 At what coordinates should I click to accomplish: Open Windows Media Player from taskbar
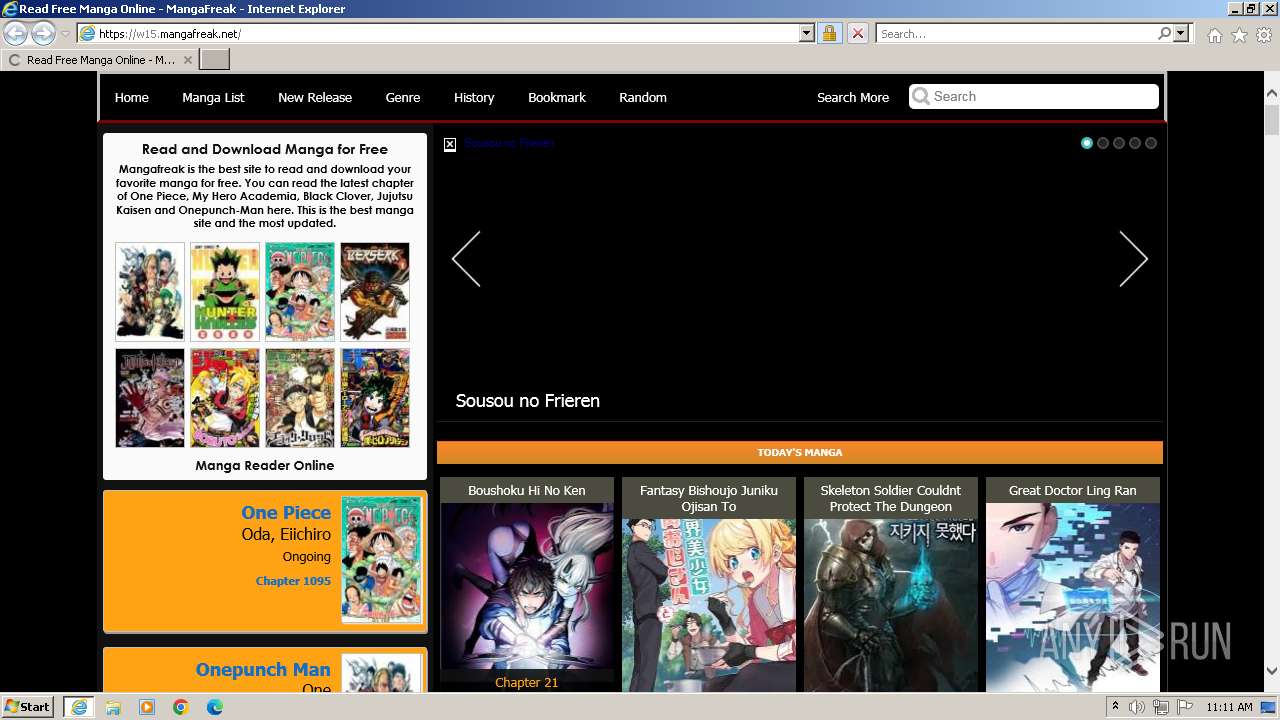(x=147, y=707)
